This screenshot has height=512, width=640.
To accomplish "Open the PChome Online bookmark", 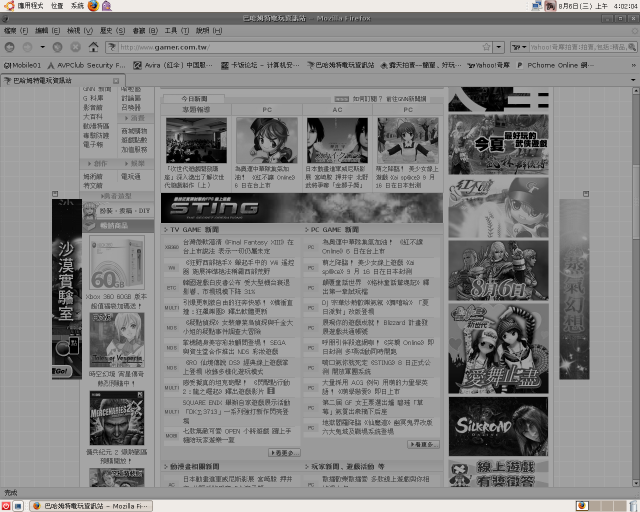I will [x=555, y=65].
